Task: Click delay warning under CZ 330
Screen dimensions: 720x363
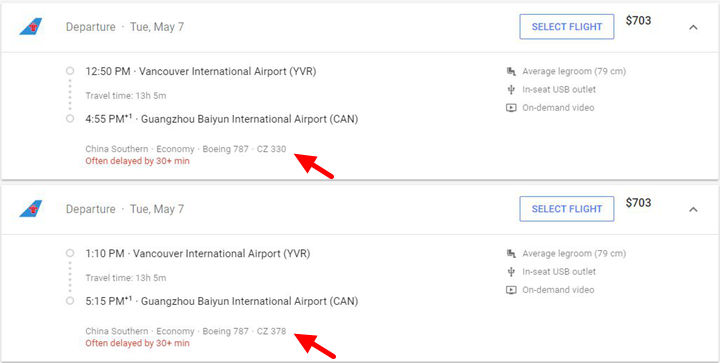Action: [x=137, y=161]
